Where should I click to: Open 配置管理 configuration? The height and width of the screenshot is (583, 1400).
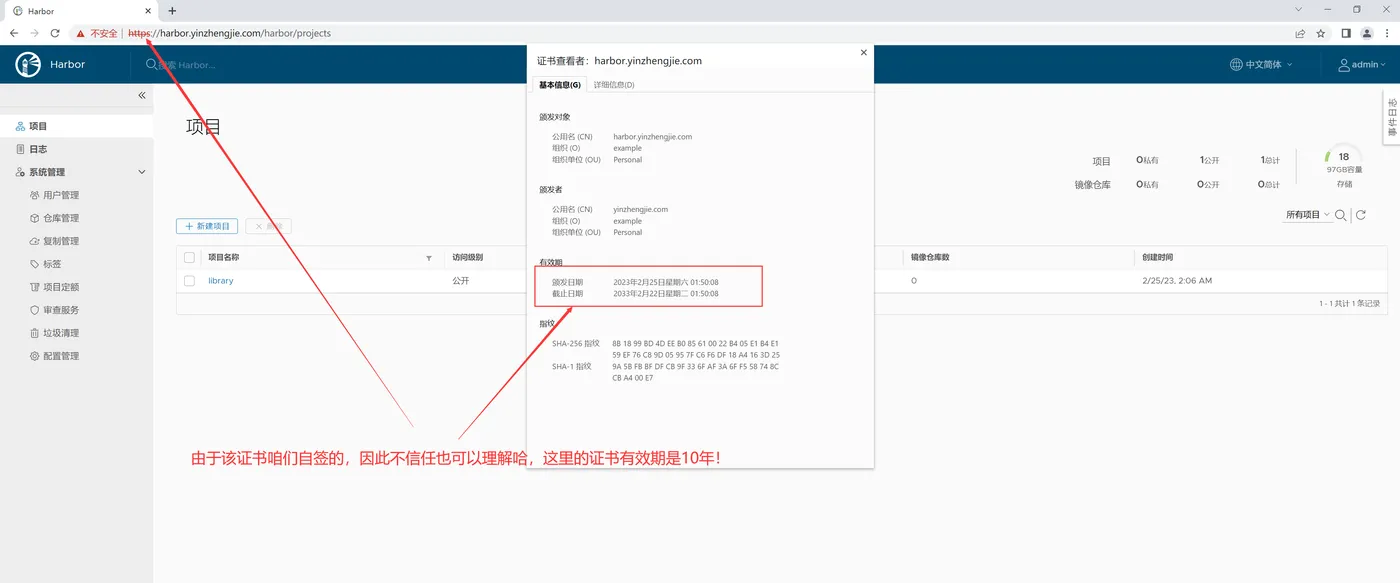point(61,356)
